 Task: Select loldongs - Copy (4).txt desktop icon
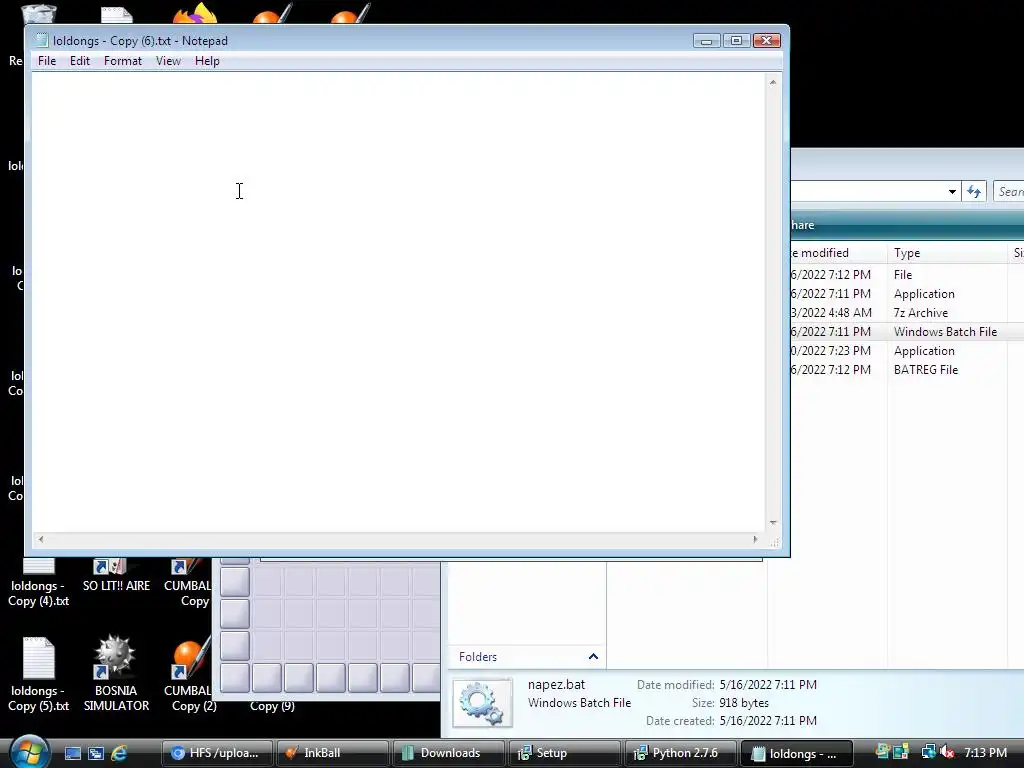click(38, 583)
